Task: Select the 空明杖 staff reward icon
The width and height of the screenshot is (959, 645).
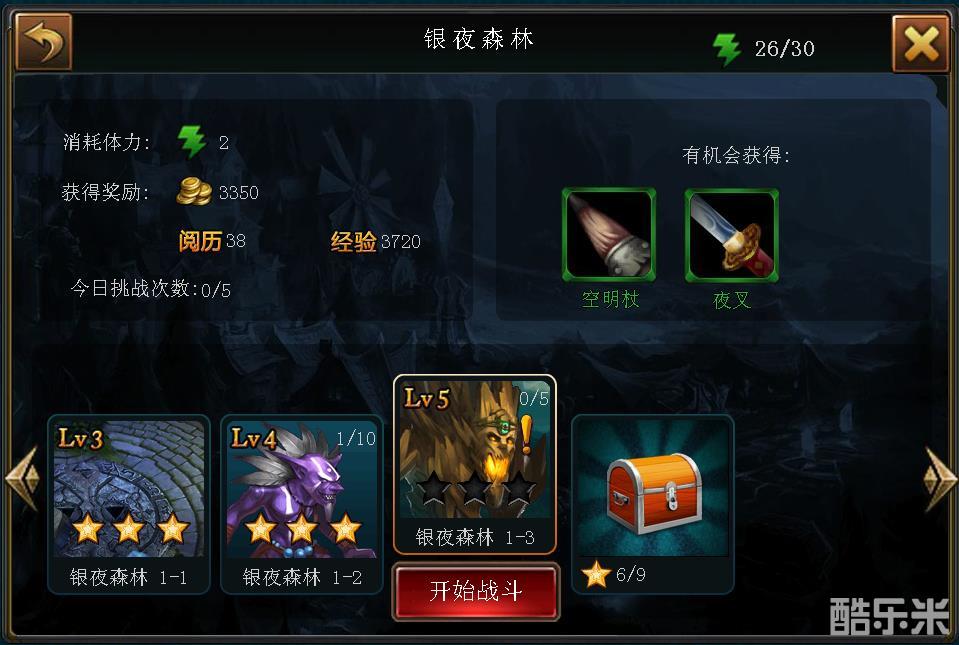Action: coord(609,235)
